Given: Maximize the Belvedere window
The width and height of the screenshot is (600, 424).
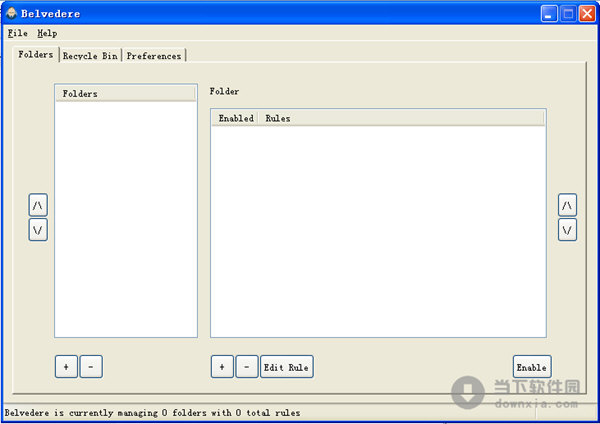Looking at the screenshot, I should tap(568, 14).
